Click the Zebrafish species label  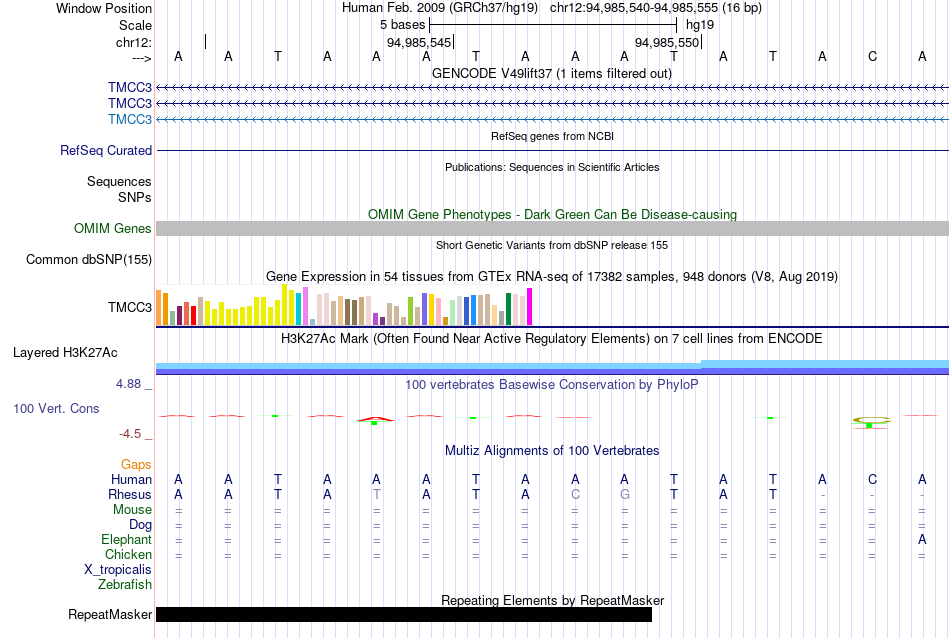point(125,585)
